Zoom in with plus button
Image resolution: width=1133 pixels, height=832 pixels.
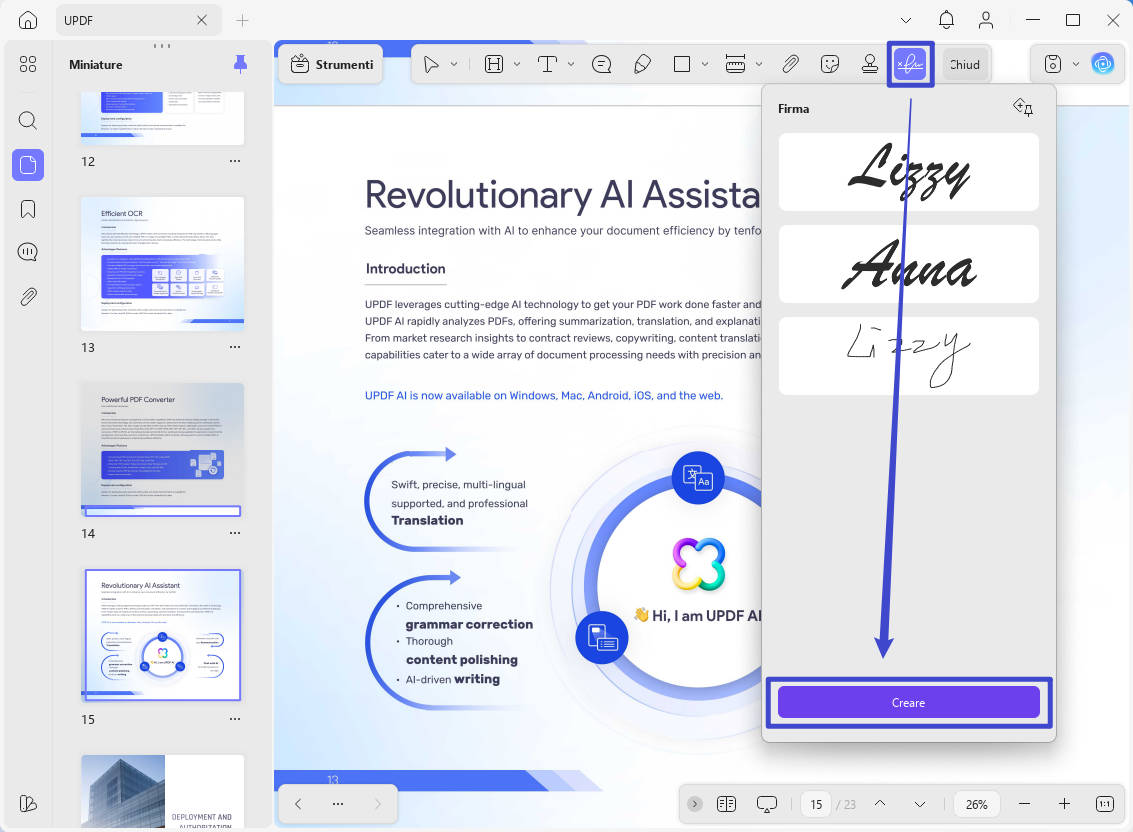[x=1064, y=804]
